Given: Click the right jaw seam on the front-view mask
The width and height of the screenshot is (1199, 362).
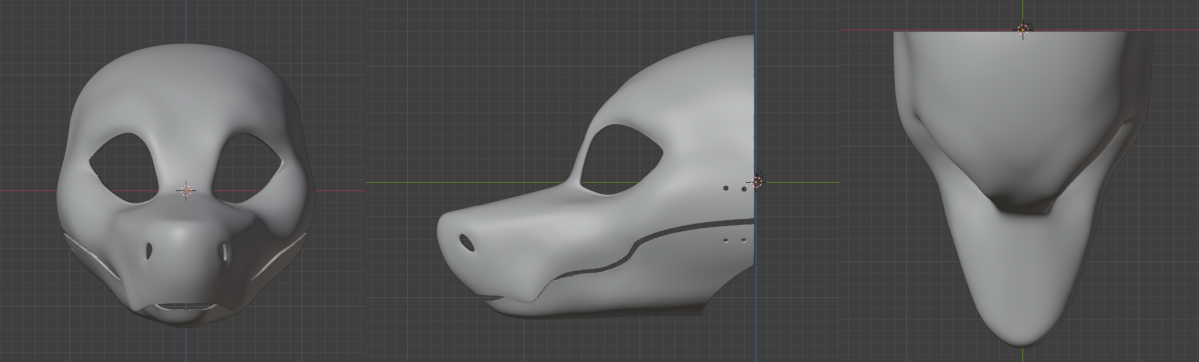Looking at the screenshot, I should click(x=280, y=257).
